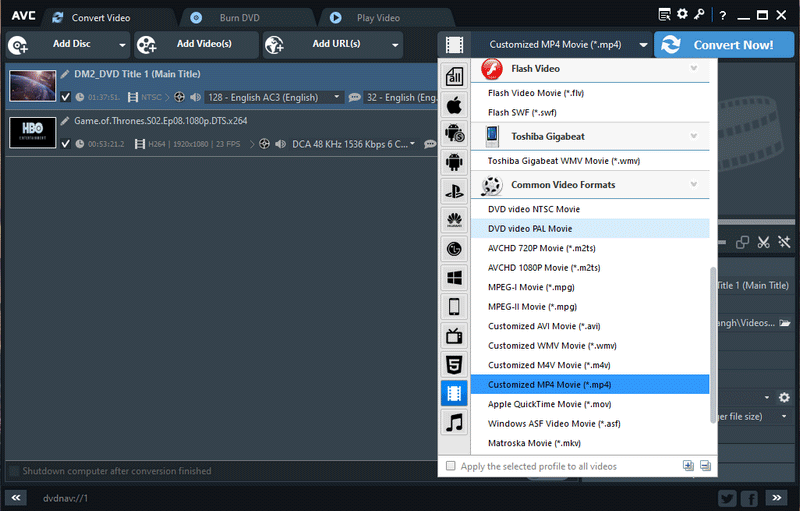Open the mobile phone category
This screenshot has width=800, height=511.
click(x=454, y=307)
